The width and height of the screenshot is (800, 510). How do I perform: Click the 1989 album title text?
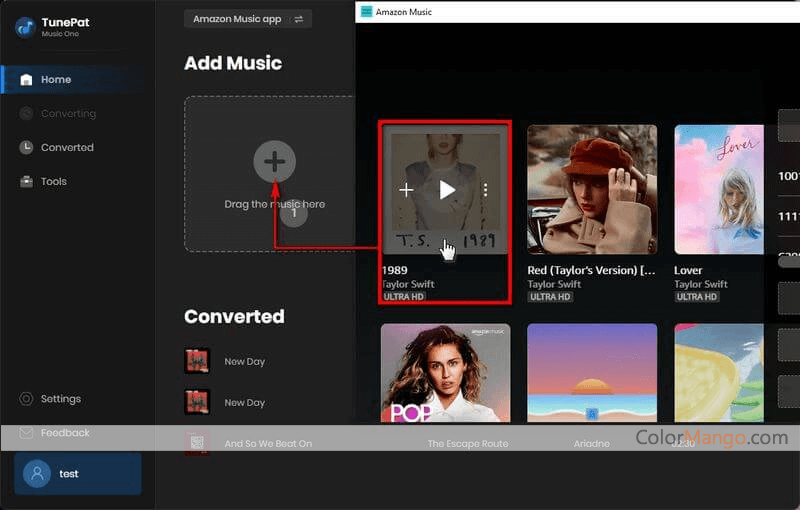(394, 270)
